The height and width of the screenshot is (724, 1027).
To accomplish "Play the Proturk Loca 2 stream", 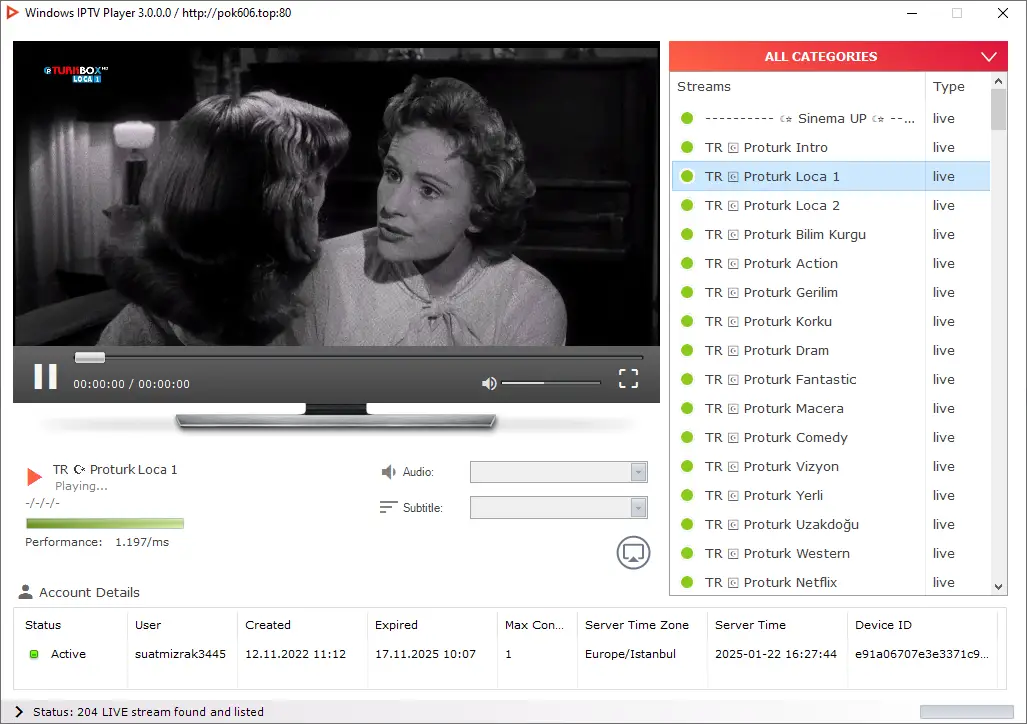I will [831, 205].
